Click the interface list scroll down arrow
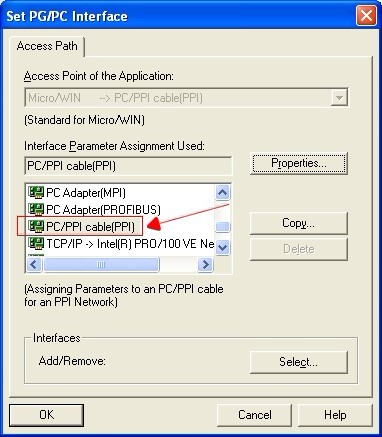 222,248
